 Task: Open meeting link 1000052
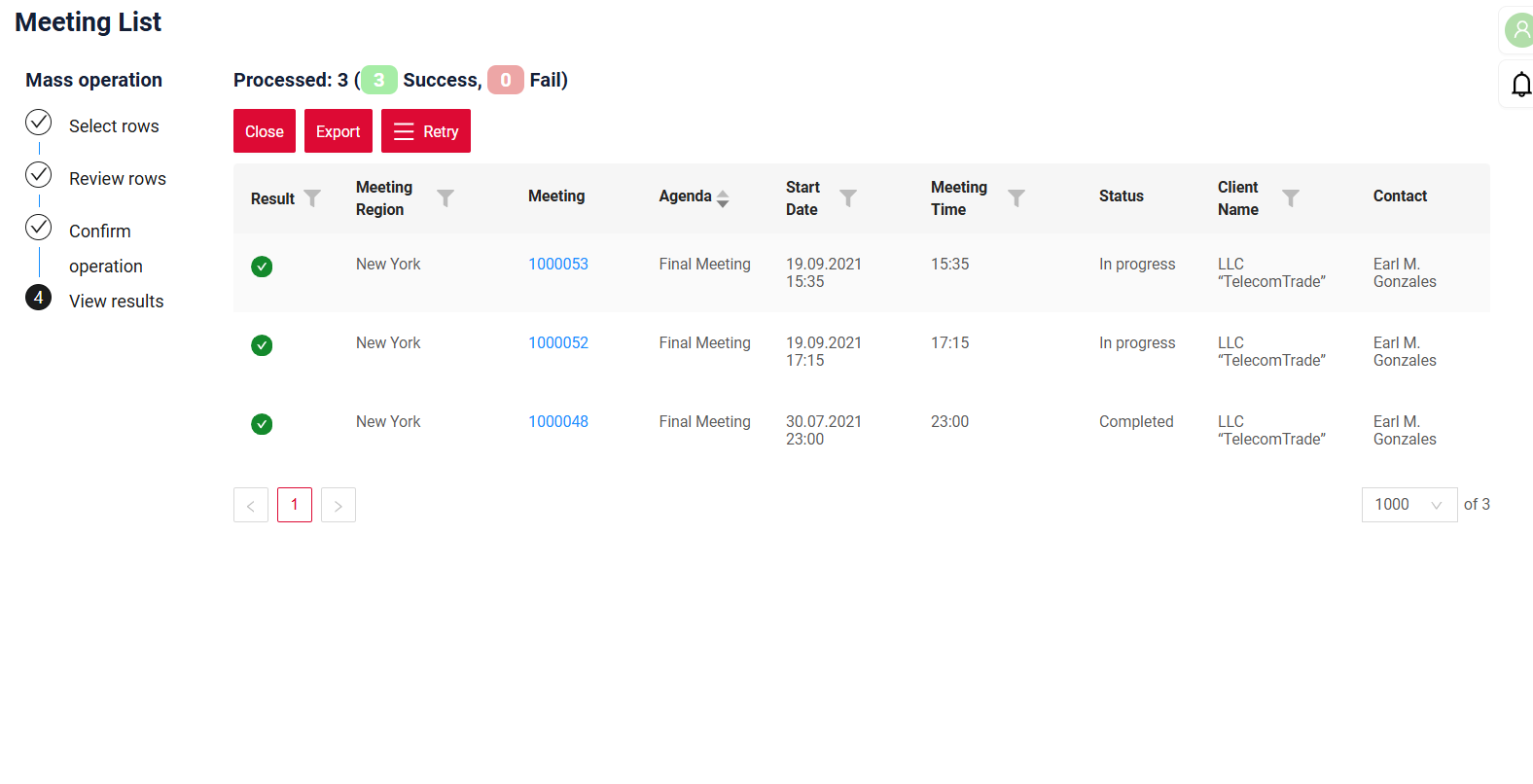click(558, 343)
